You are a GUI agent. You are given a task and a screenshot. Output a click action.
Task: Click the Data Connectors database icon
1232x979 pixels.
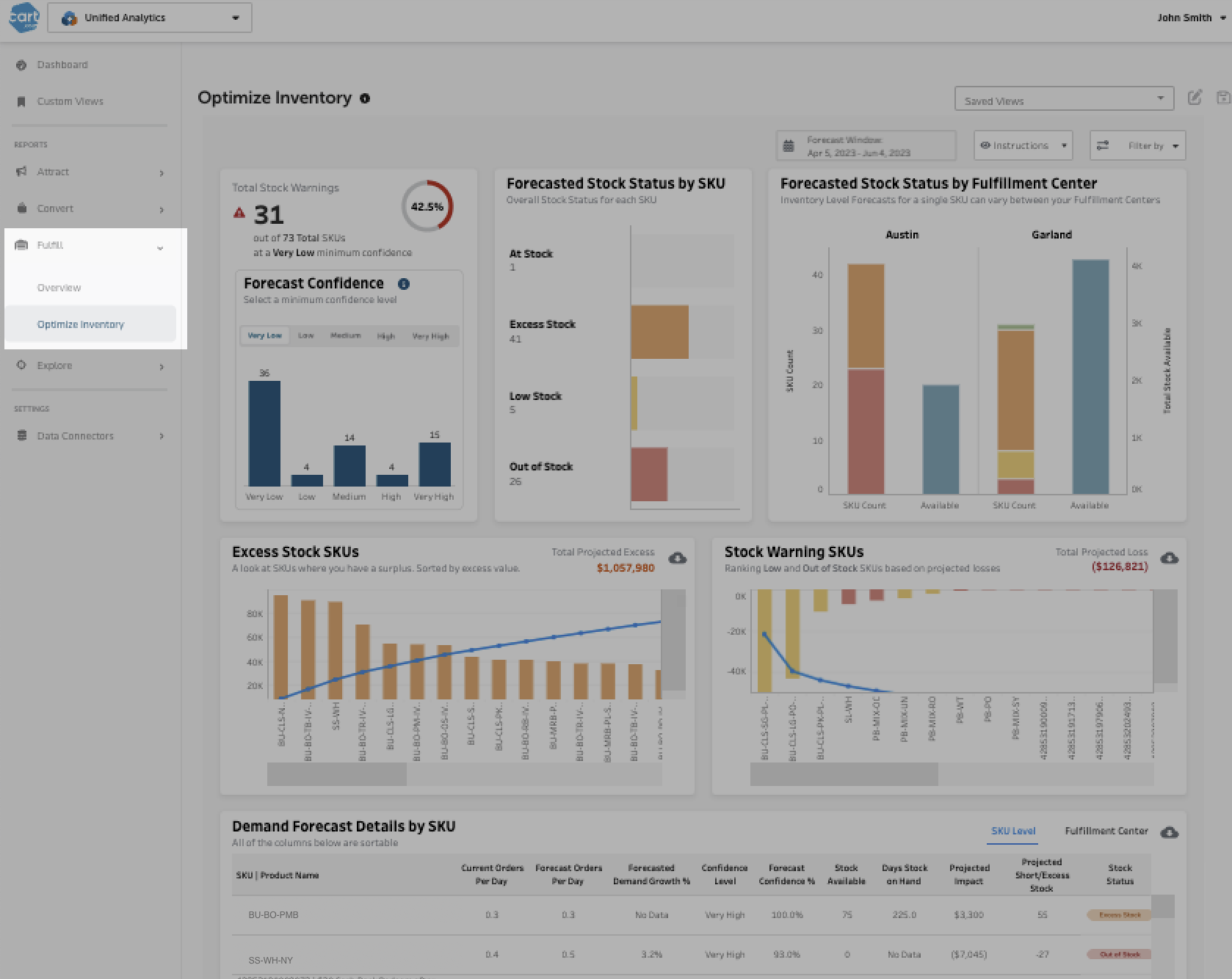(x=21, y=435)
